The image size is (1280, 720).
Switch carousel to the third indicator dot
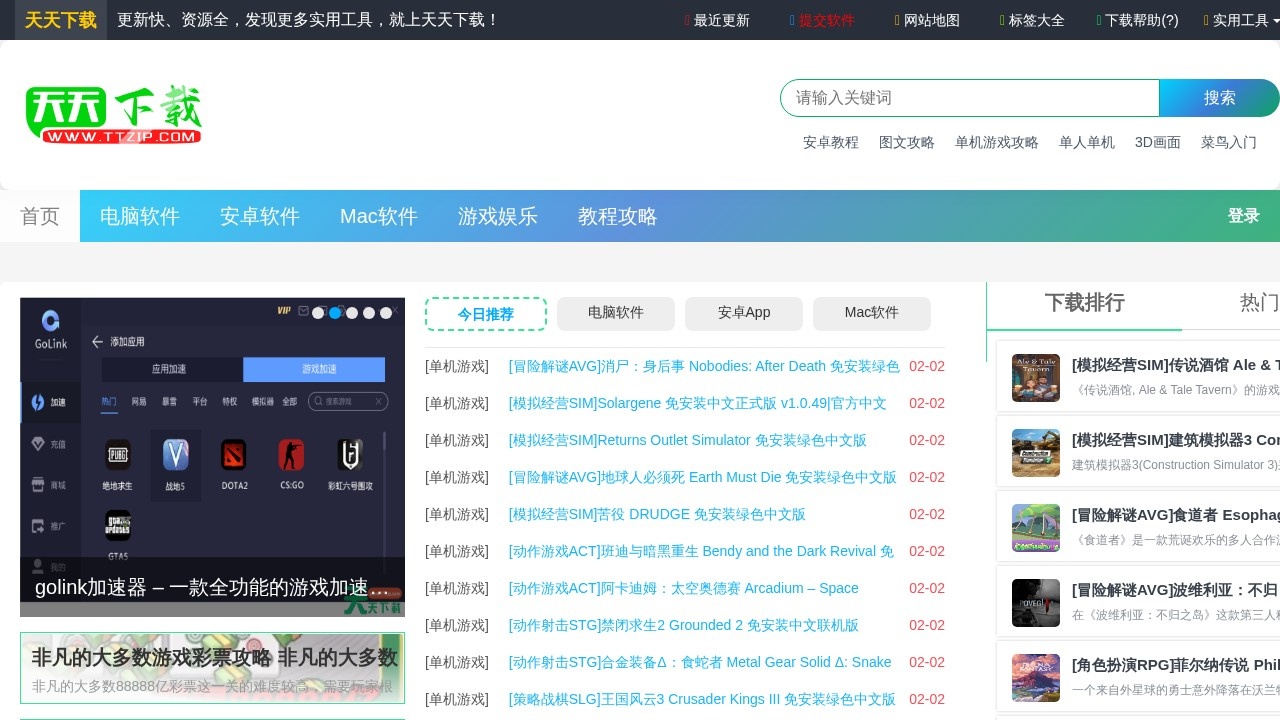352,313
